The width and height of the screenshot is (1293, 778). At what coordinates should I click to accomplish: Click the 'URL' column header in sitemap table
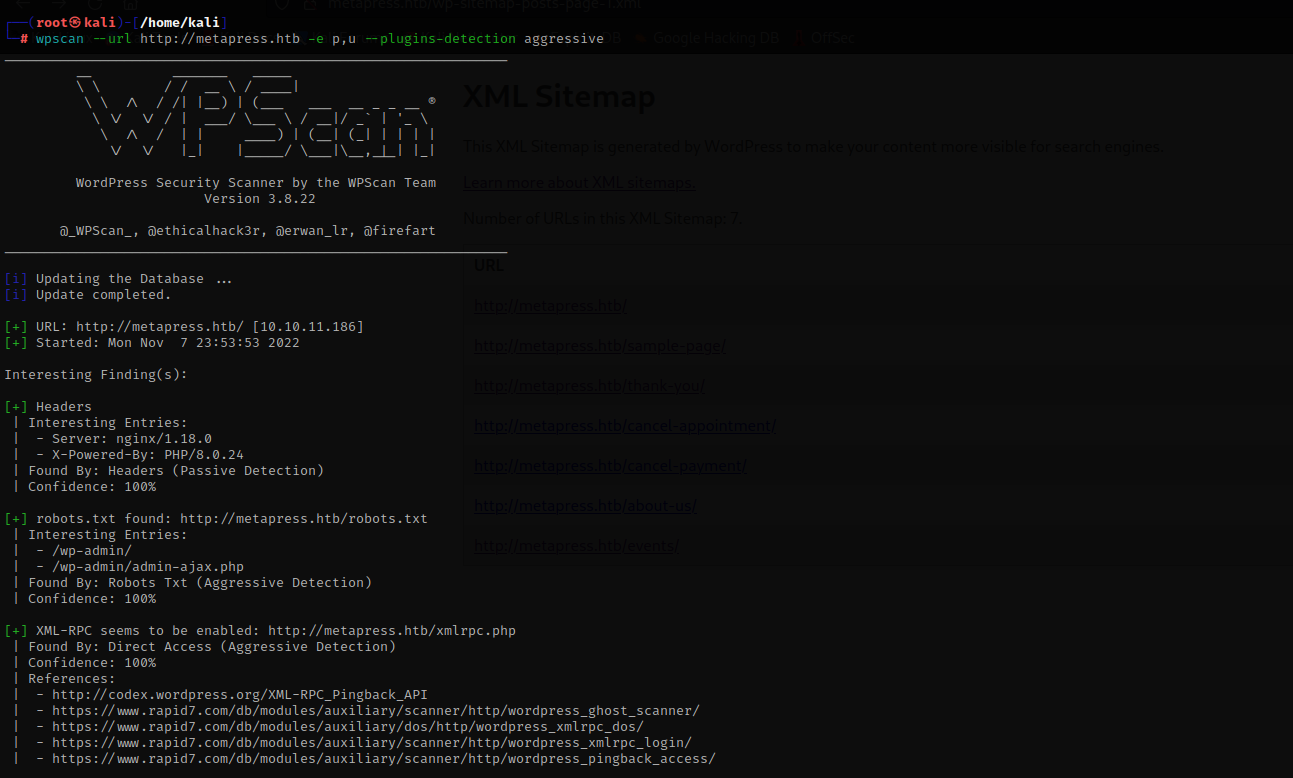[x=489, y=265]
